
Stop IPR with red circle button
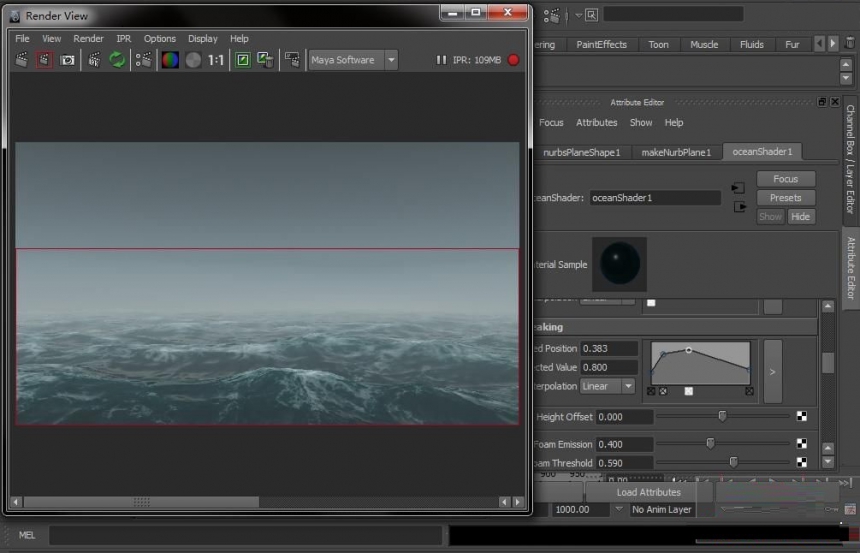pos(513,60)
